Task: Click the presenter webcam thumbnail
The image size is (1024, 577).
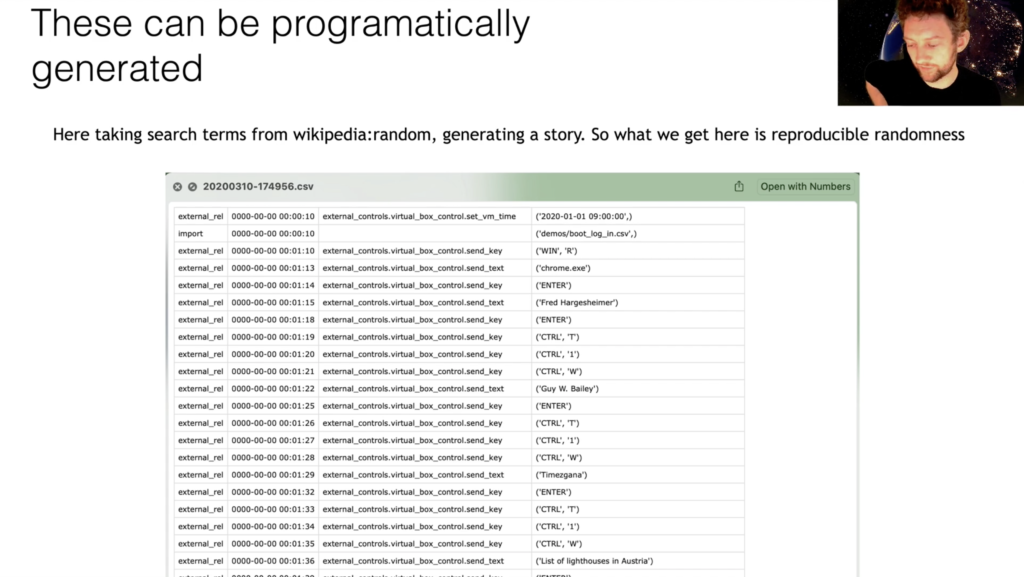Action: tap(931, 52)
